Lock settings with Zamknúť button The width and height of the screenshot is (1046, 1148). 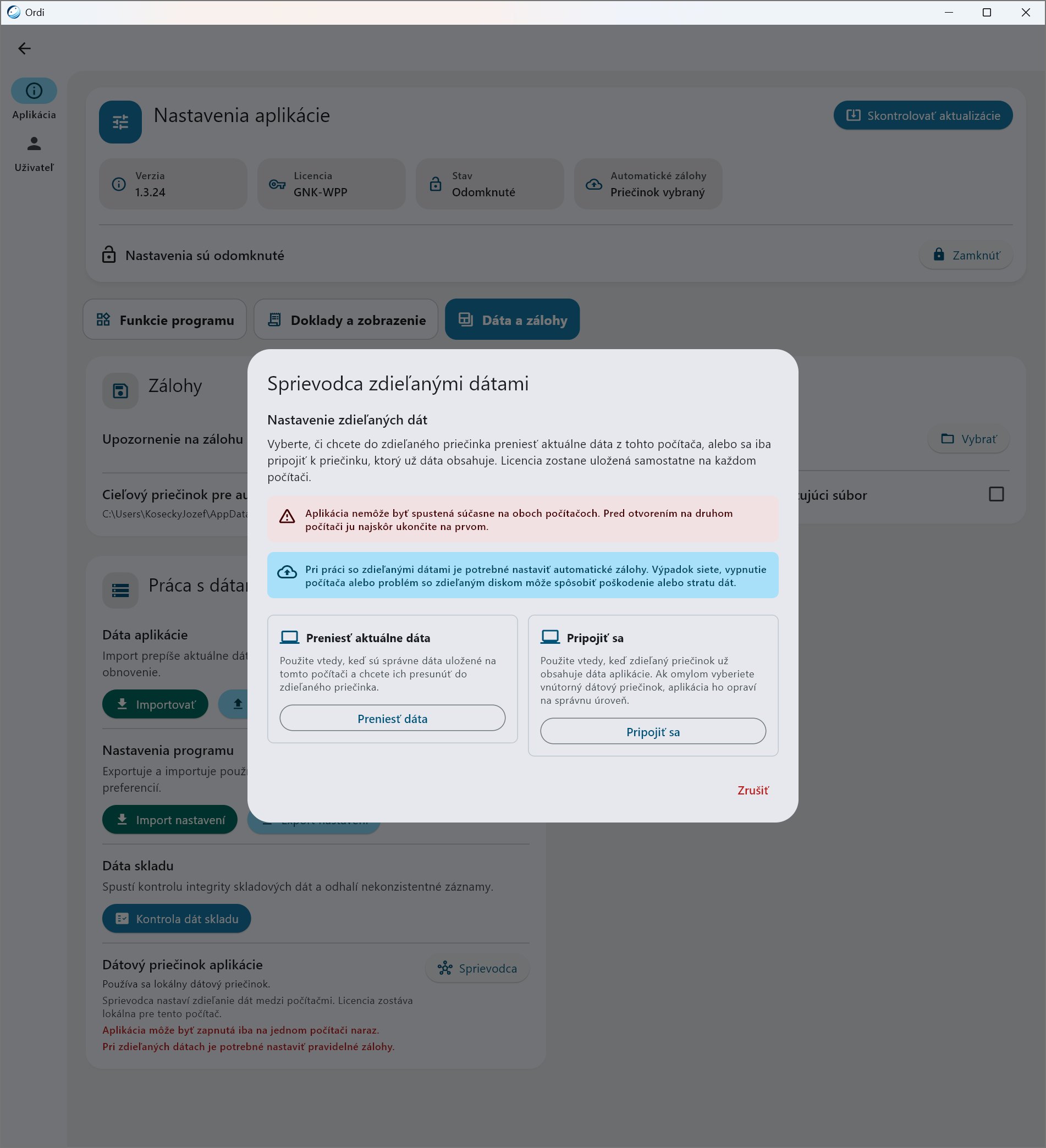click(x=966, y=255)
